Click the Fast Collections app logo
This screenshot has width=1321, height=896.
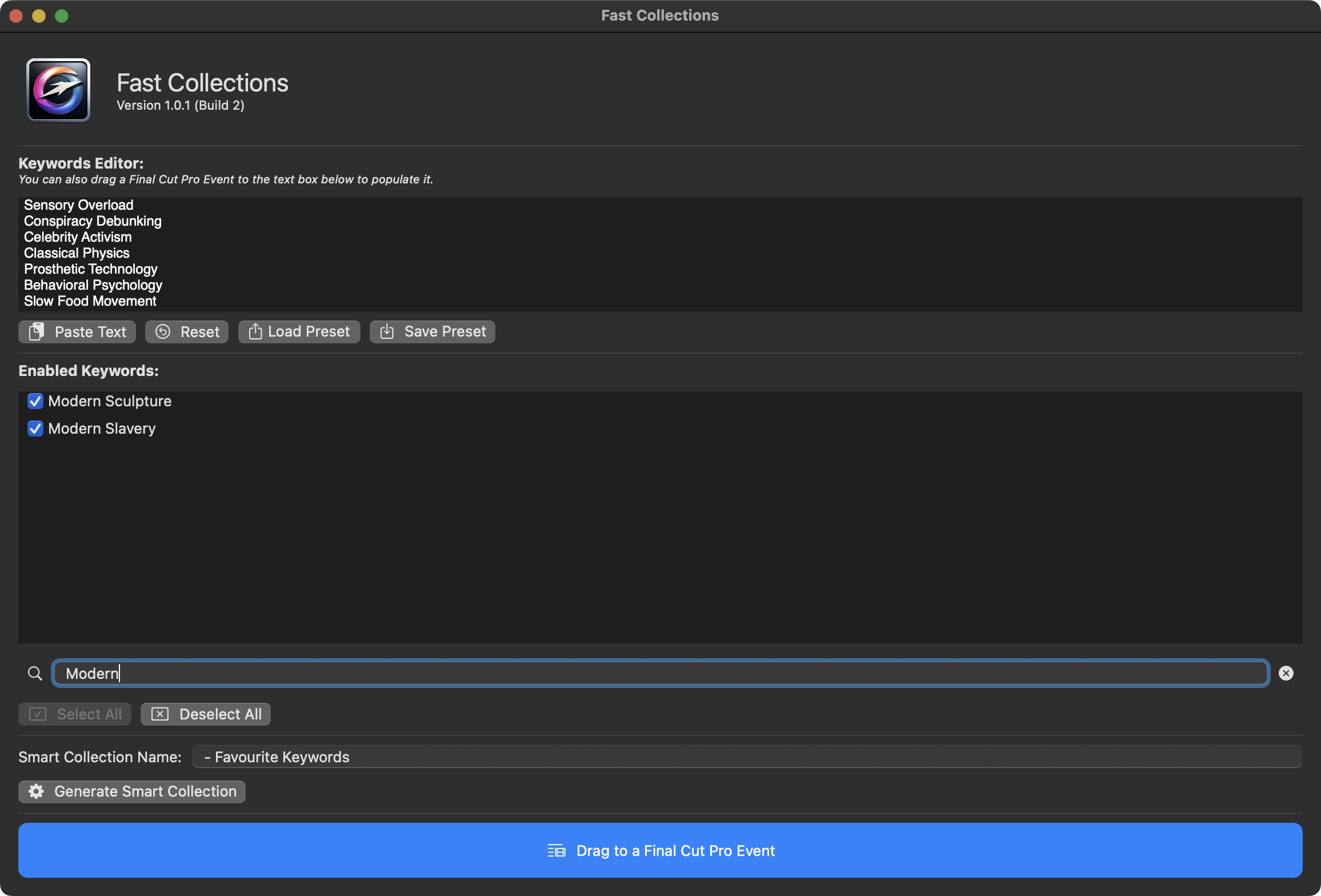click(x=58, y=90)
